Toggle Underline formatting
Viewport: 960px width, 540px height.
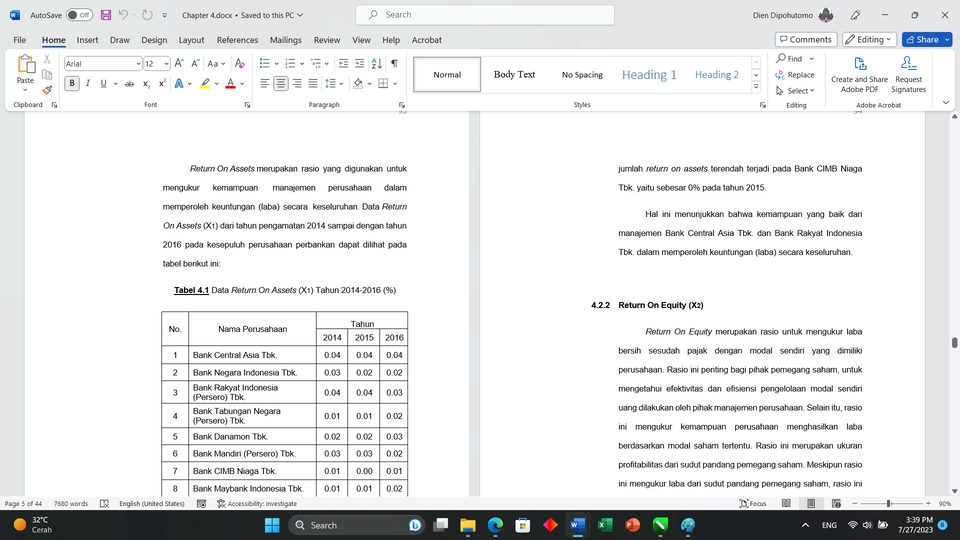[103, 83]
